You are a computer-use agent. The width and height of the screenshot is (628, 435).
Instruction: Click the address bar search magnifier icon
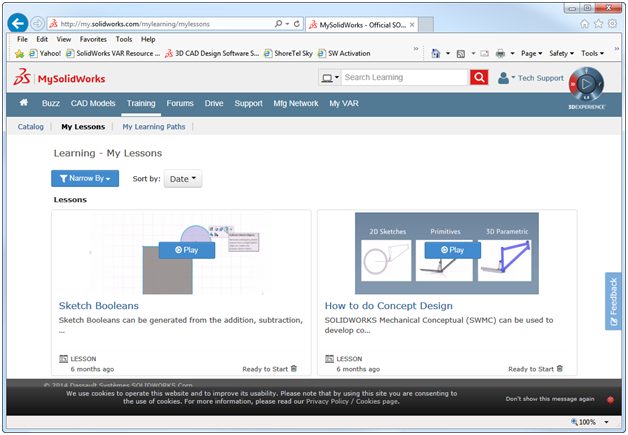click(x=278, y=24)
